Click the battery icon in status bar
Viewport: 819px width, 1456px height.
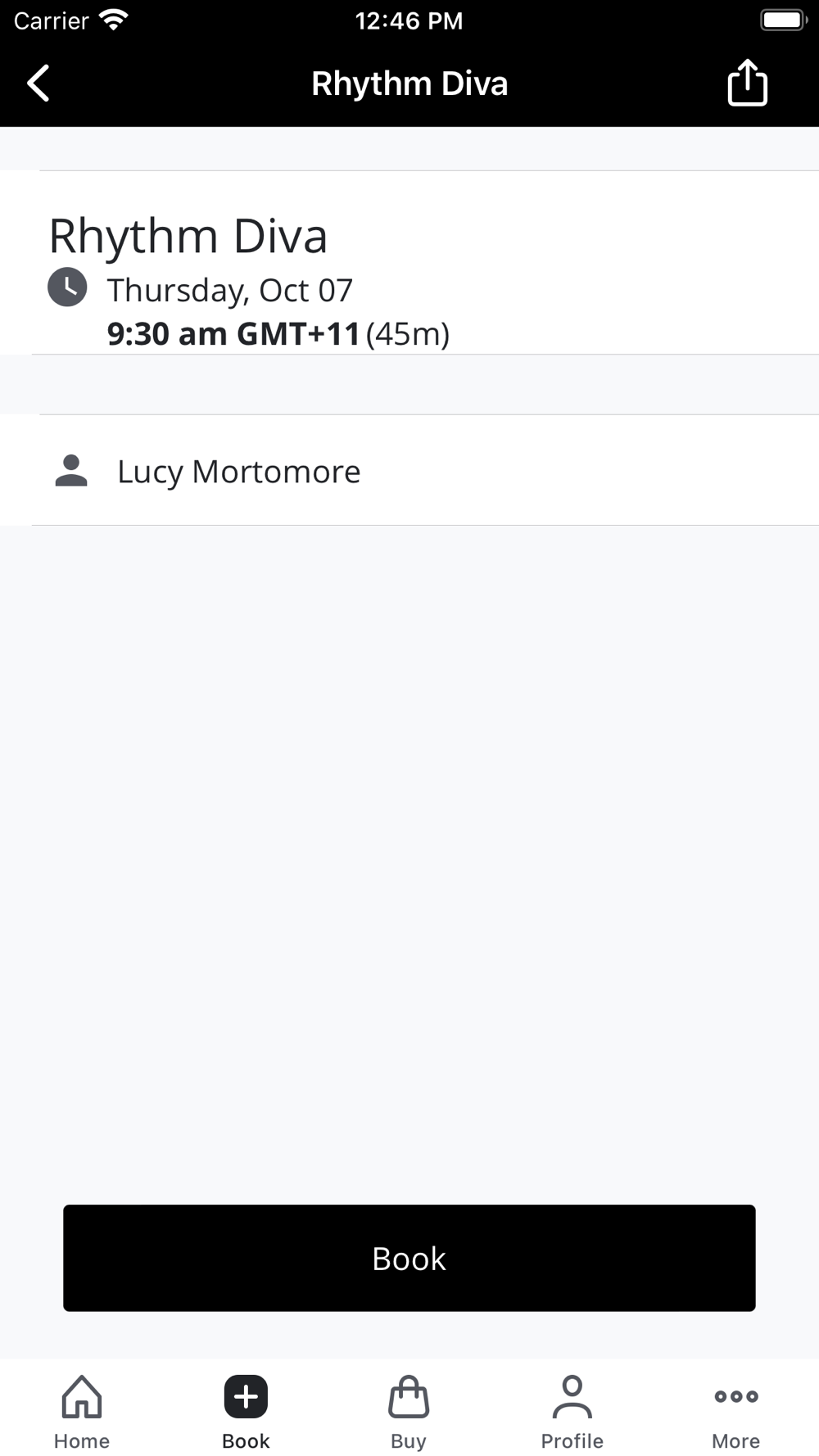[x=783, y=20]
